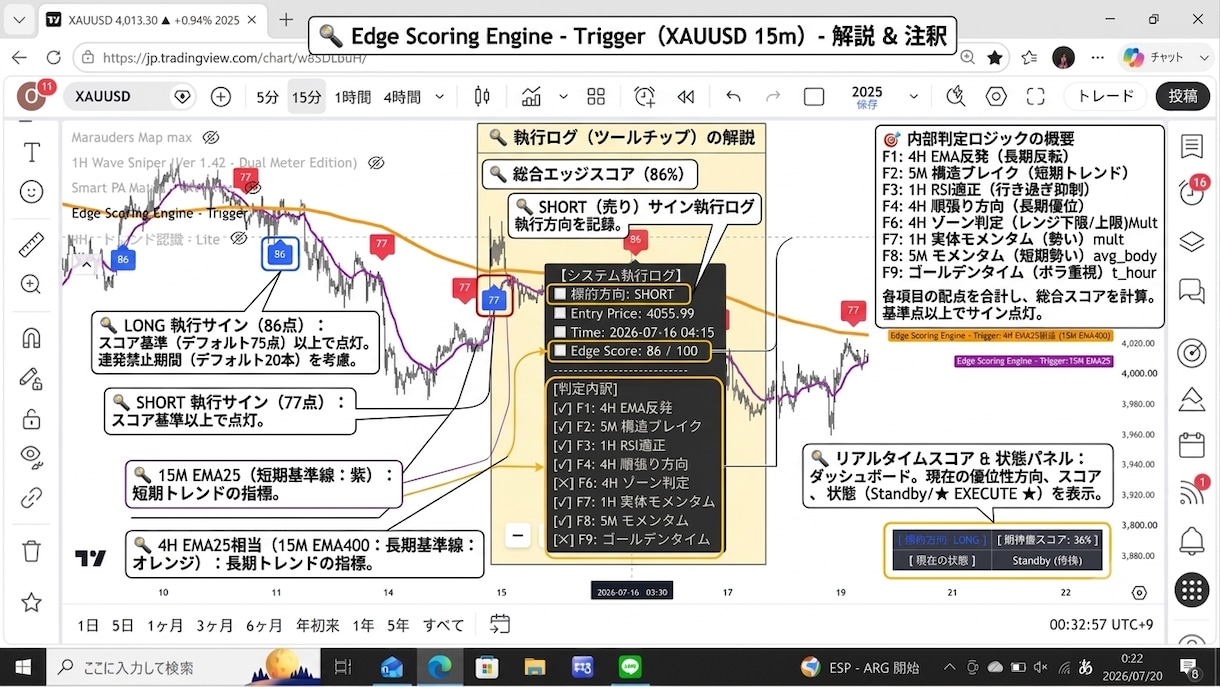
Task: Open the calendar panel in right sidebar
Action: (1191, 445)
